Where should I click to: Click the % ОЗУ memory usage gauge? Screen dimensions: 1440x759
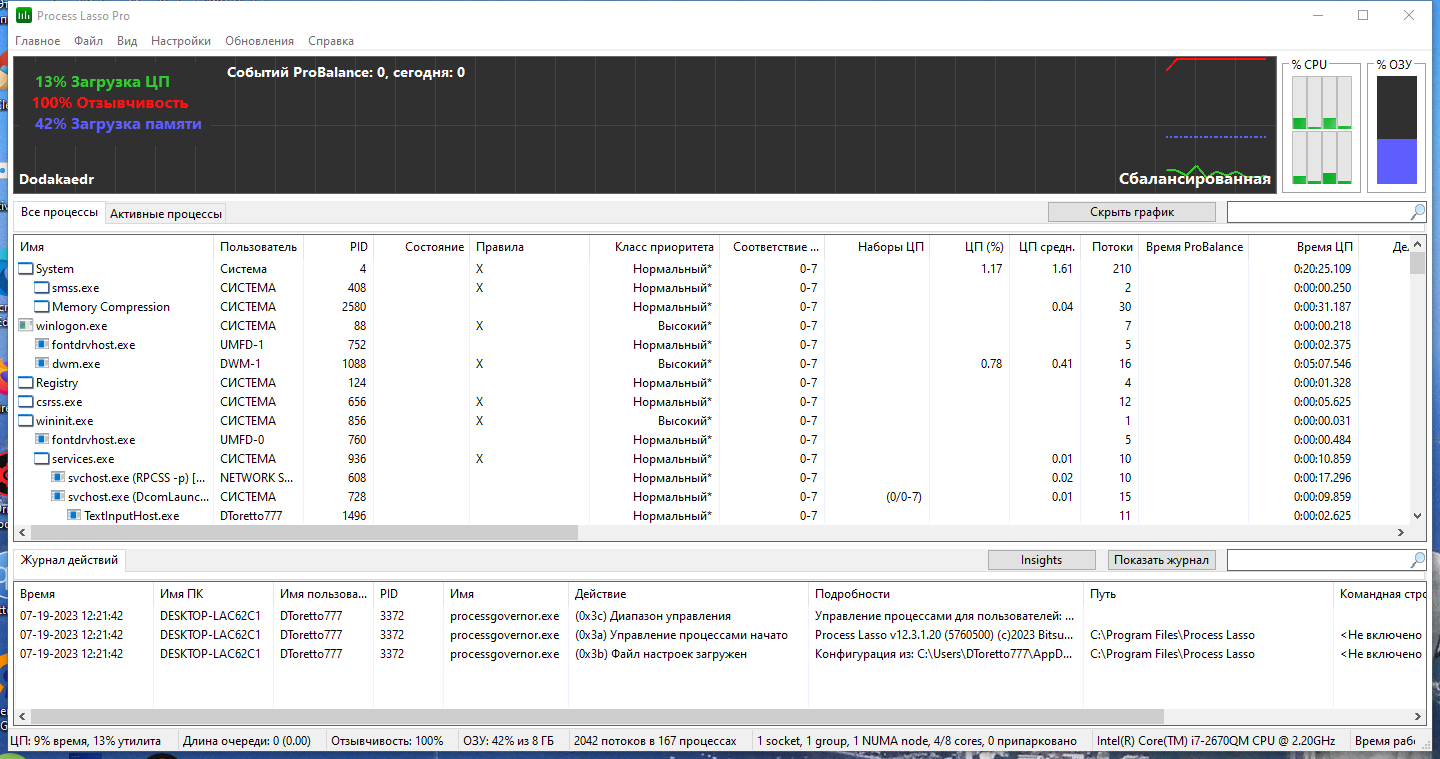point(1396,130)
